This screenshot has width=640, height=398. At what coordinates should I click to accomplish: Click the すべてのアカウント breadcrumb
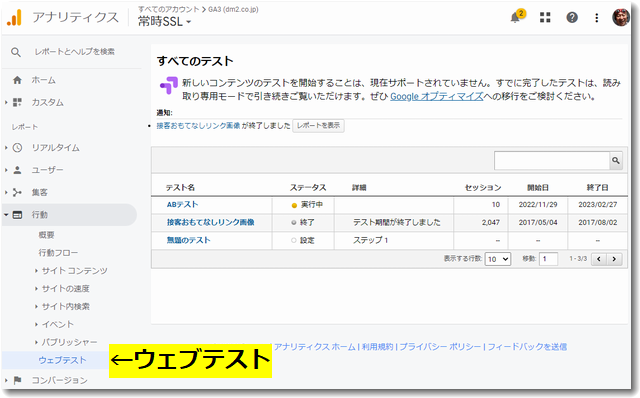pos(168,9)
